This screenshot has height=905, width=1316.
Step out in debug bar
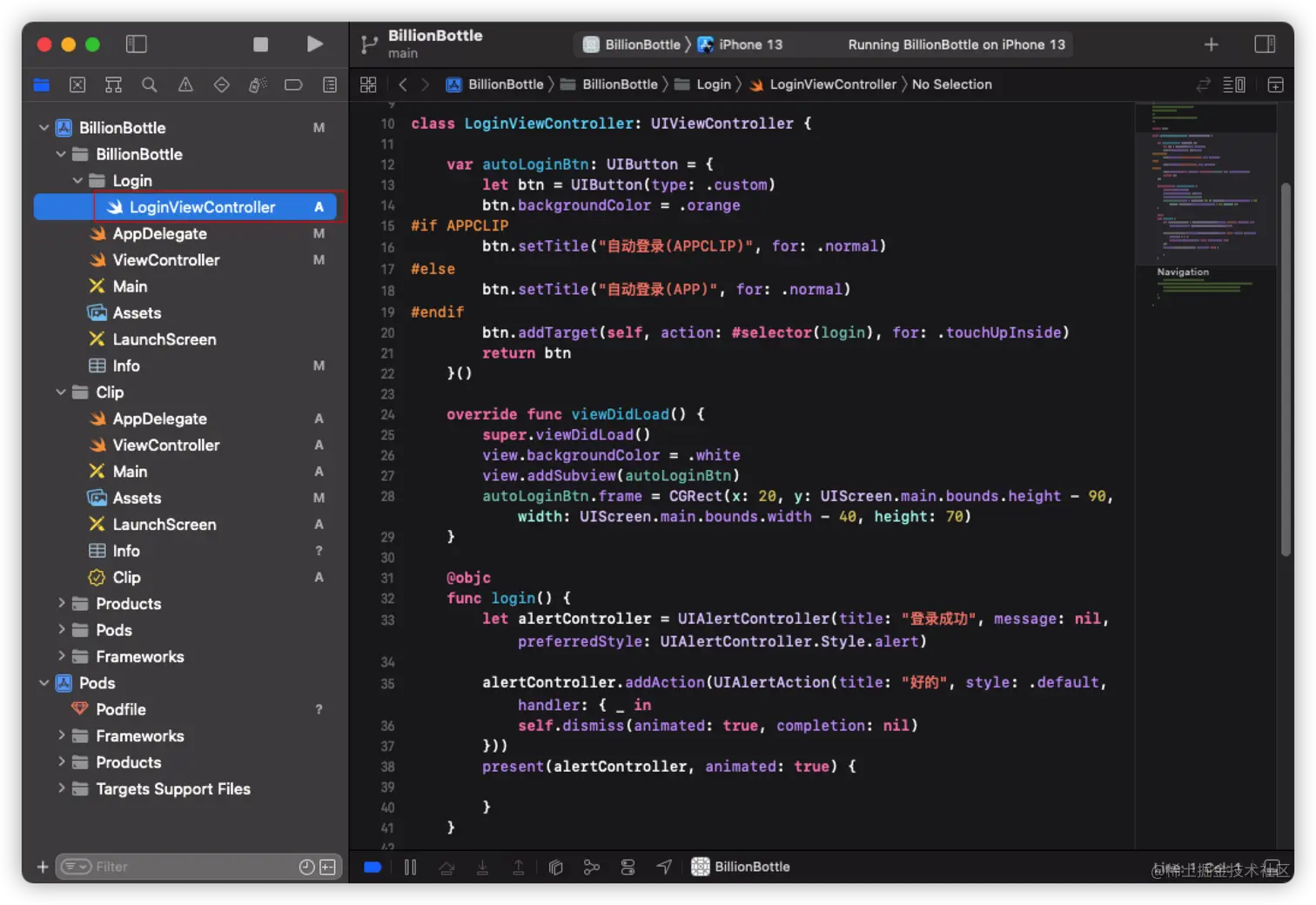[519, 867]
